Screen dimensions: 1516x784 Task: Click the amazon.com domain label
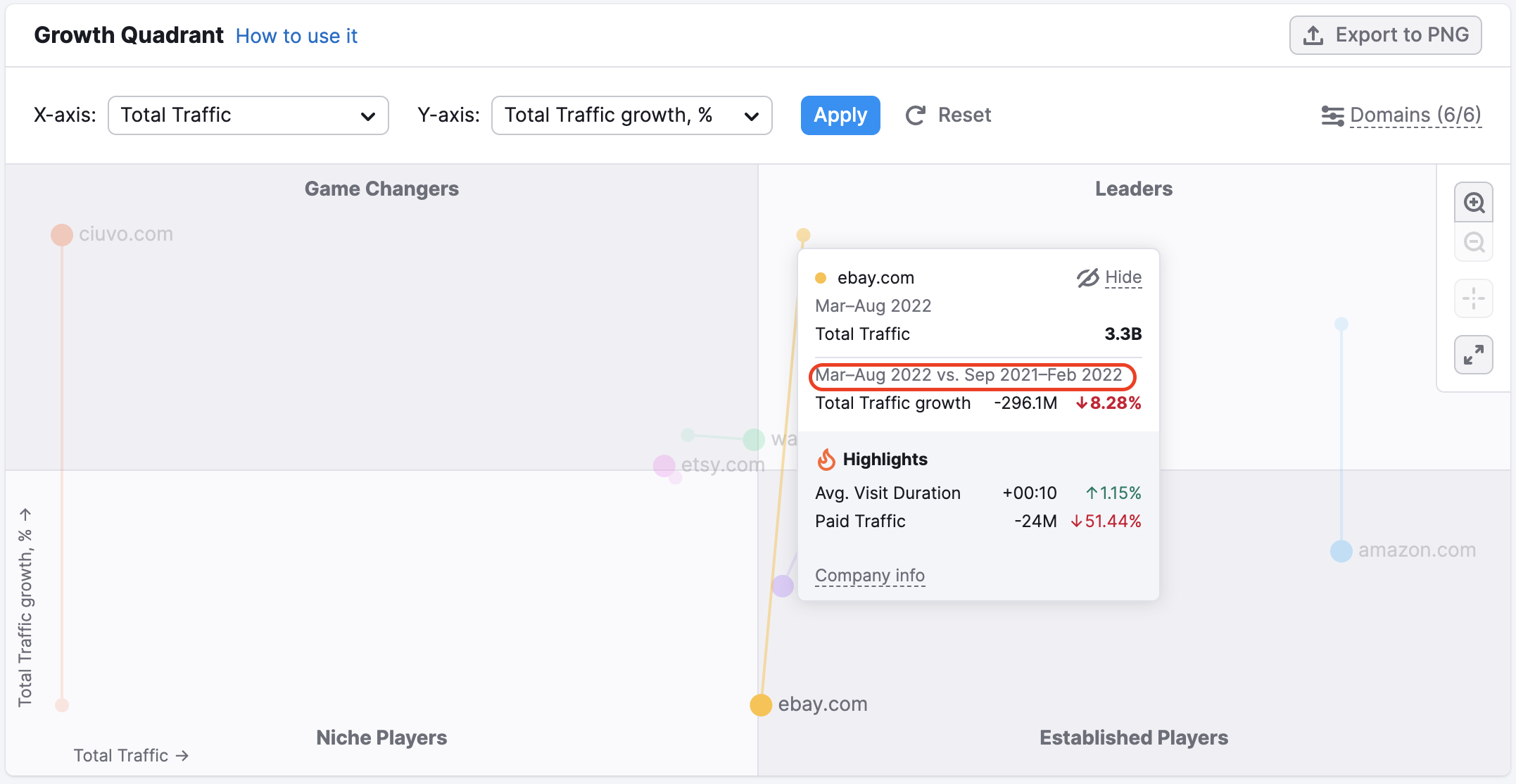coord(1417,550)
